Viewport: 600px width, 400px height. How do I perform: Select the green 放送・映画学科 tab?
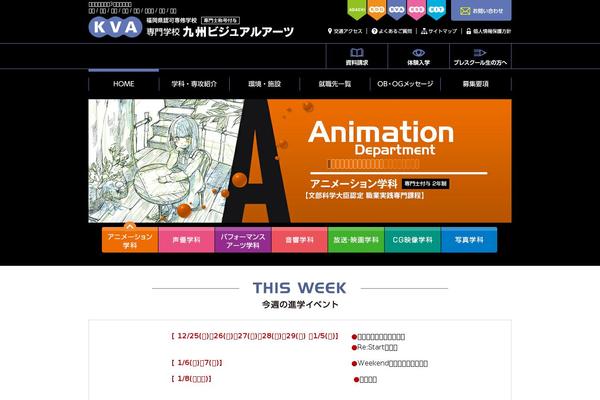pos(356,240)
